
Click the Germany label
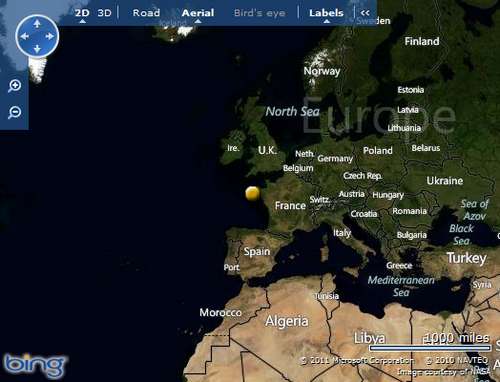[x=335, y=159]
